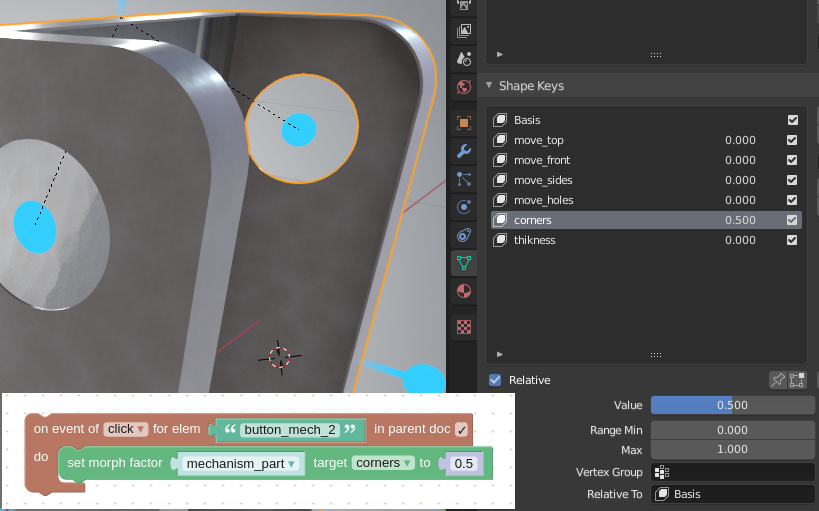Image resolution: width=819 pixels, height=511 pixels.
Task: Toggle the corners shape key checkbox
Action: click(792, 220)
